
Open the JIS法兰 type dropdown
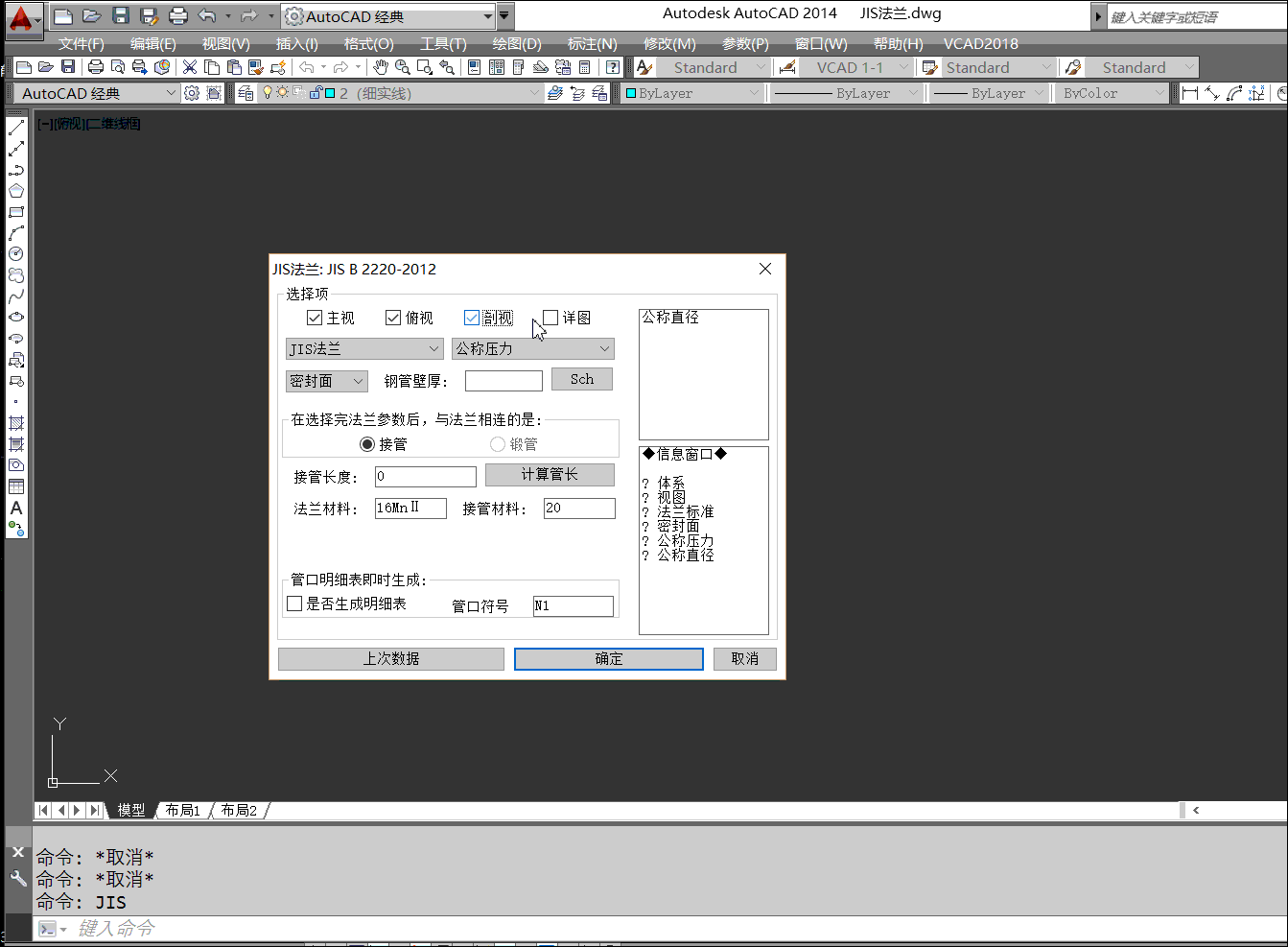pos(363,349)
